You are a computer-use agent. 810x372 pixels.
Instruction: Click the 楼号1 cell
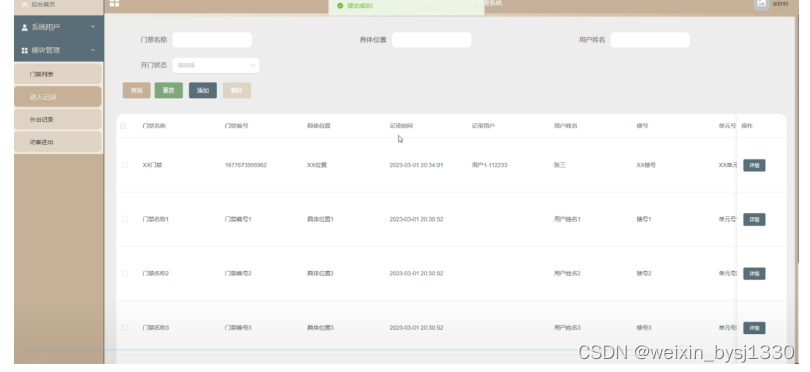click(644, 219)
